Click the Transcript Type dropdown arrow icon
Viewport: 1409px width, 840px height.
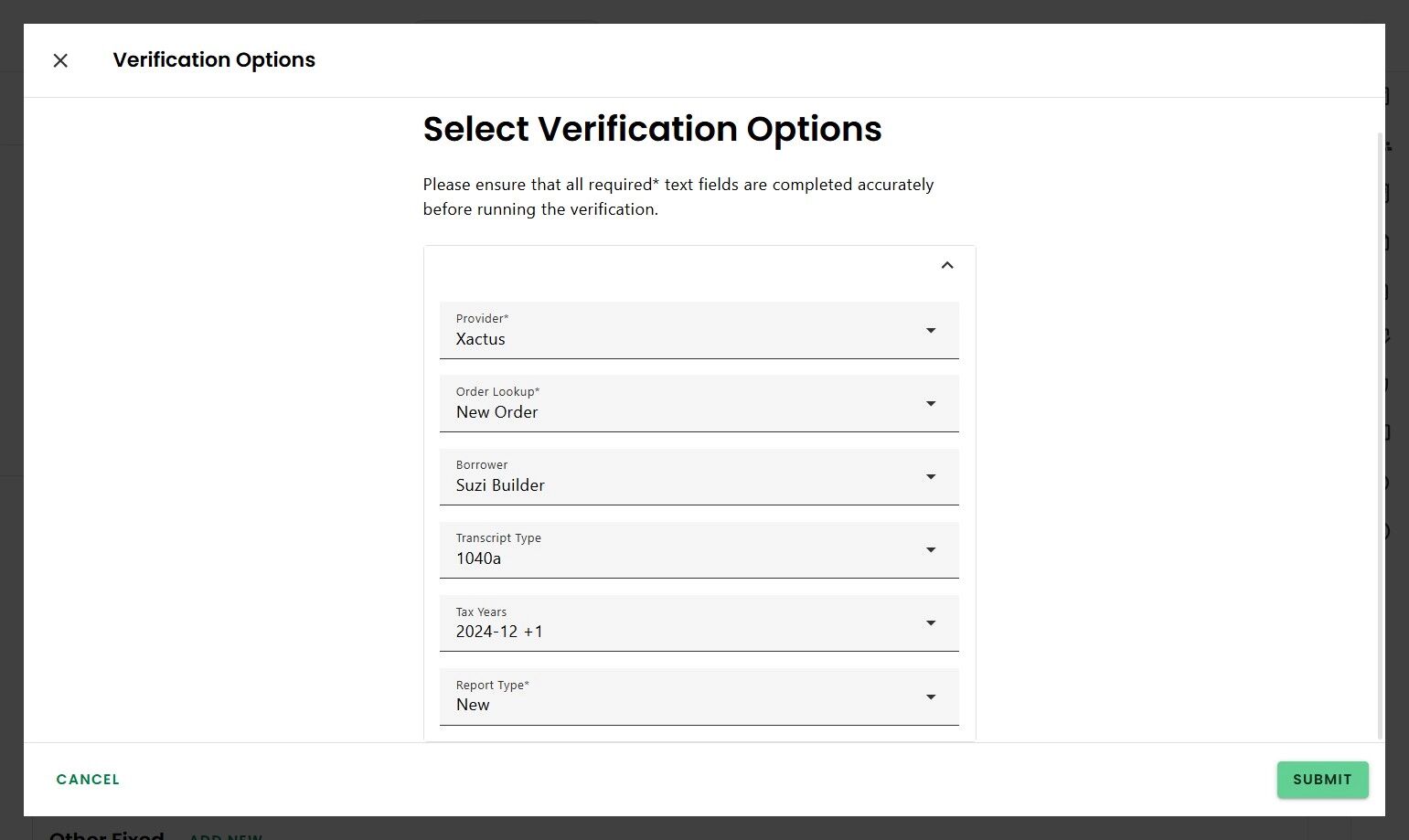931,549
